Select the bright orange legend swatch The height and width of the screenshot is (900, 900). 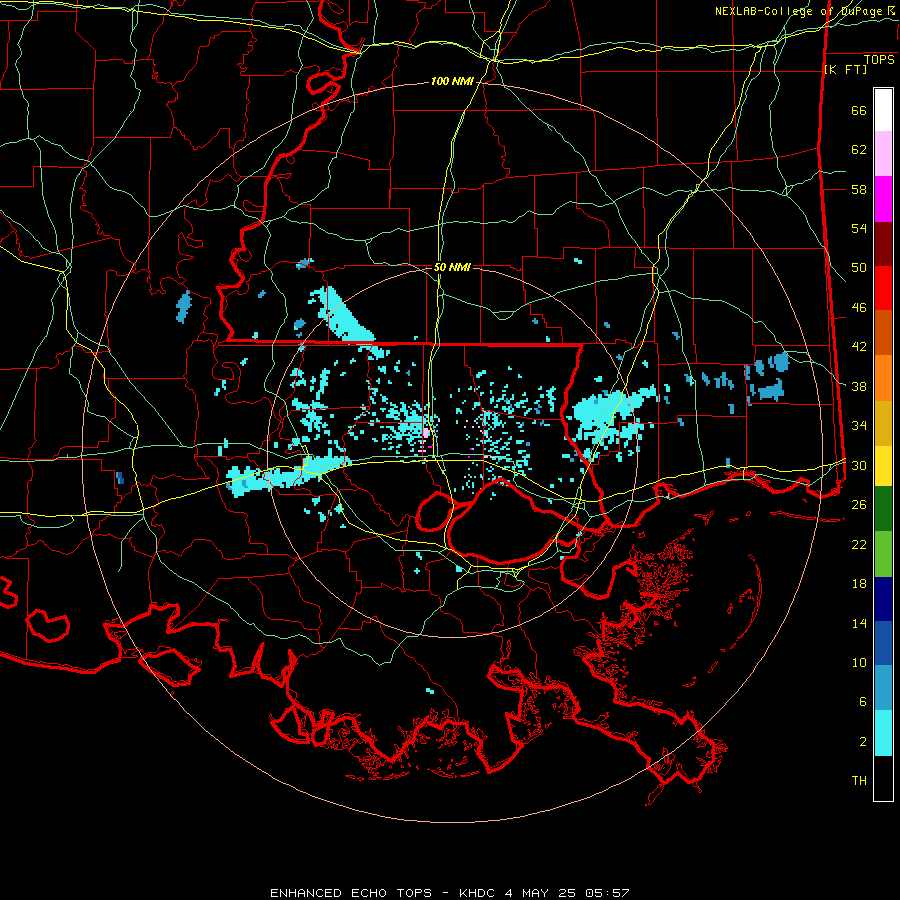pyautogui.click(x=883, y=378)
